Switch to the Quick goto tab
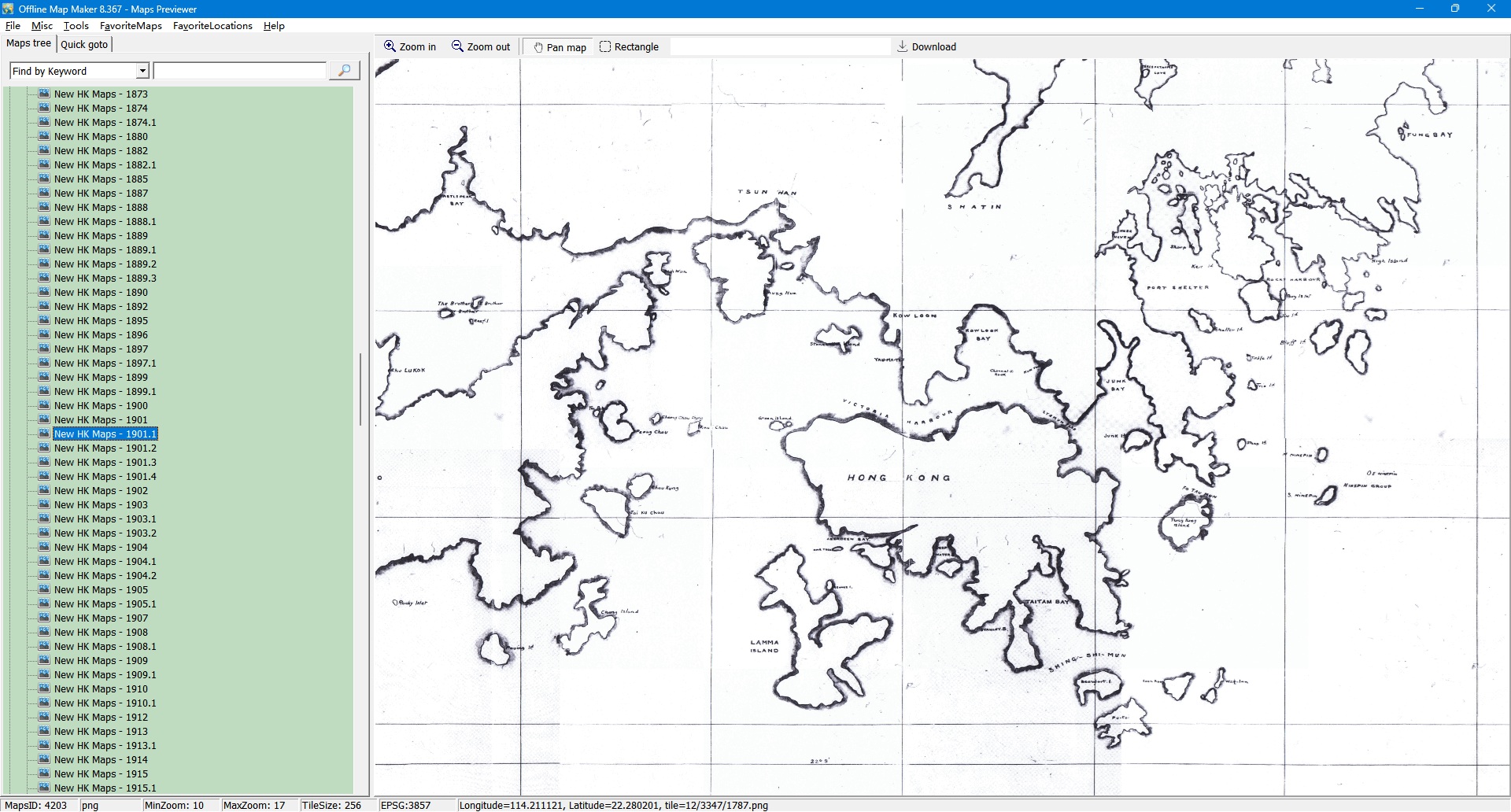 click(84, 44)
